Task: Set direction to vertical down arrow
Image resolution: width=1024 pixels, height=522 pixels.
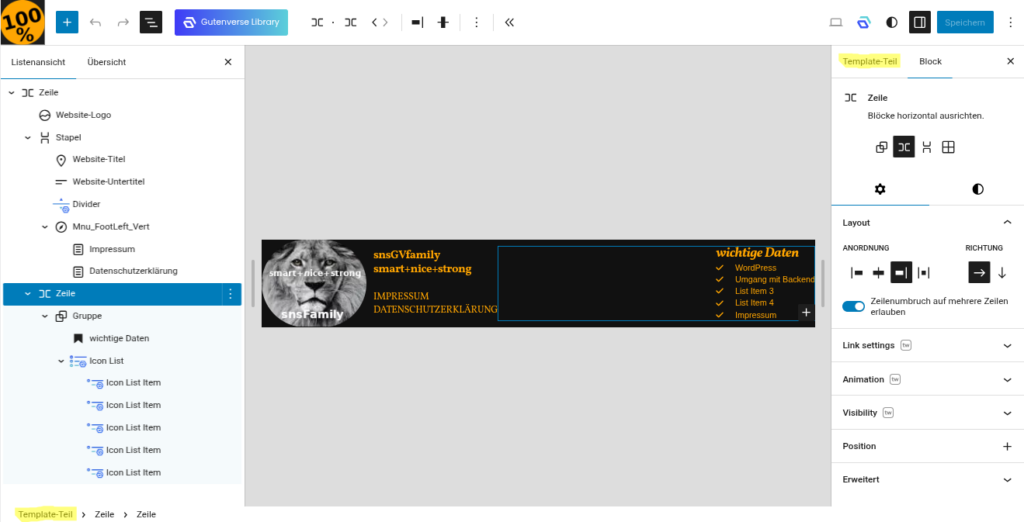Action: pyautogui.click(x=1002, y=272)
